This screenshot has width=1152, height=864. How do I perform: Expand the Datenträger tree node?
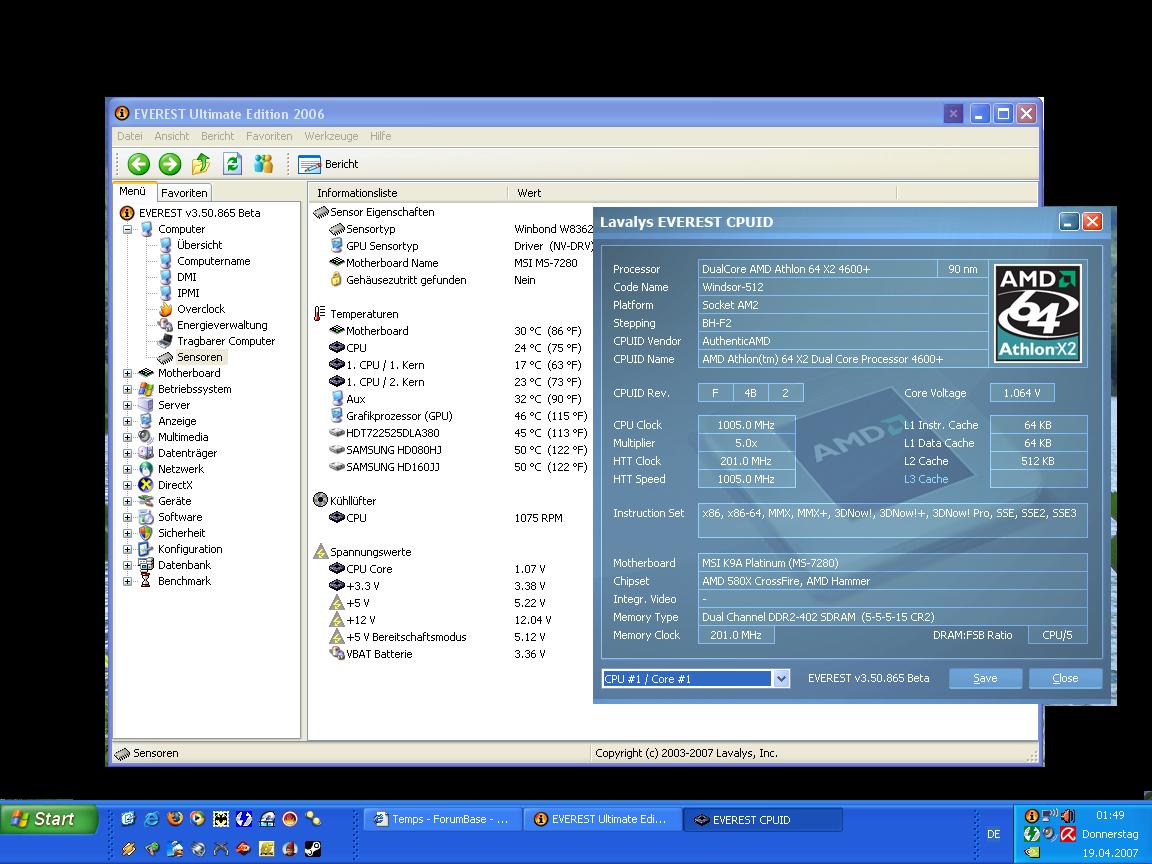click(x=127, y=453)
